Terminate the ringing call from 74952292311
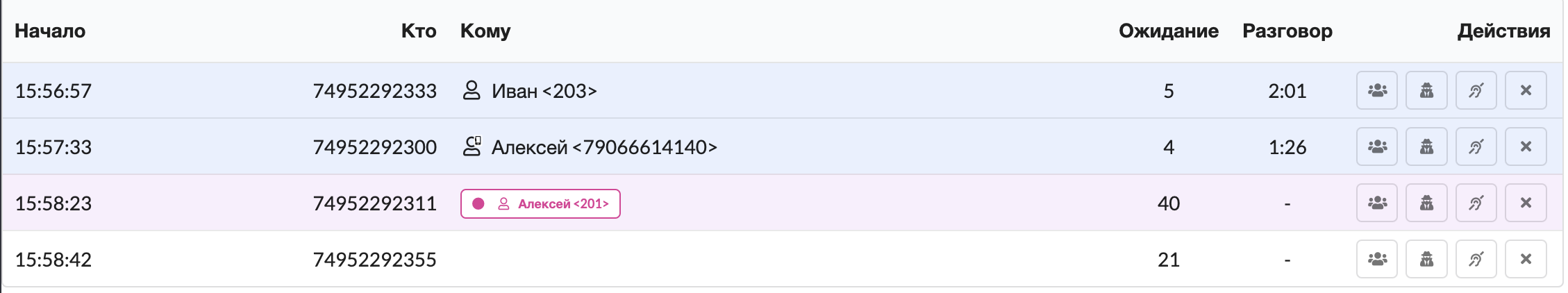 (x=1526, y=203)
